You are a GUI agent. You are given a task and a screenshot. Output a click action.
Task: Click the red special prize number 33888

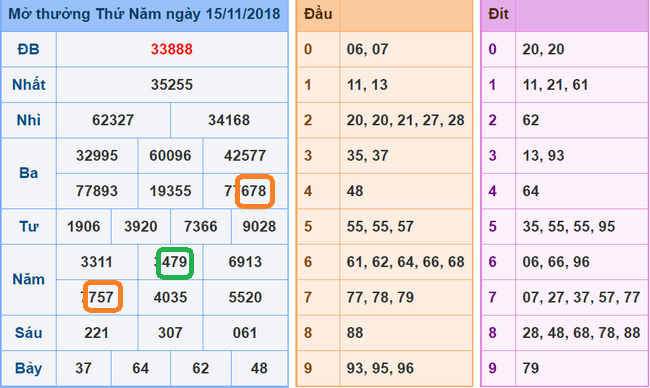pyautogui.click(x=172, y=49)
